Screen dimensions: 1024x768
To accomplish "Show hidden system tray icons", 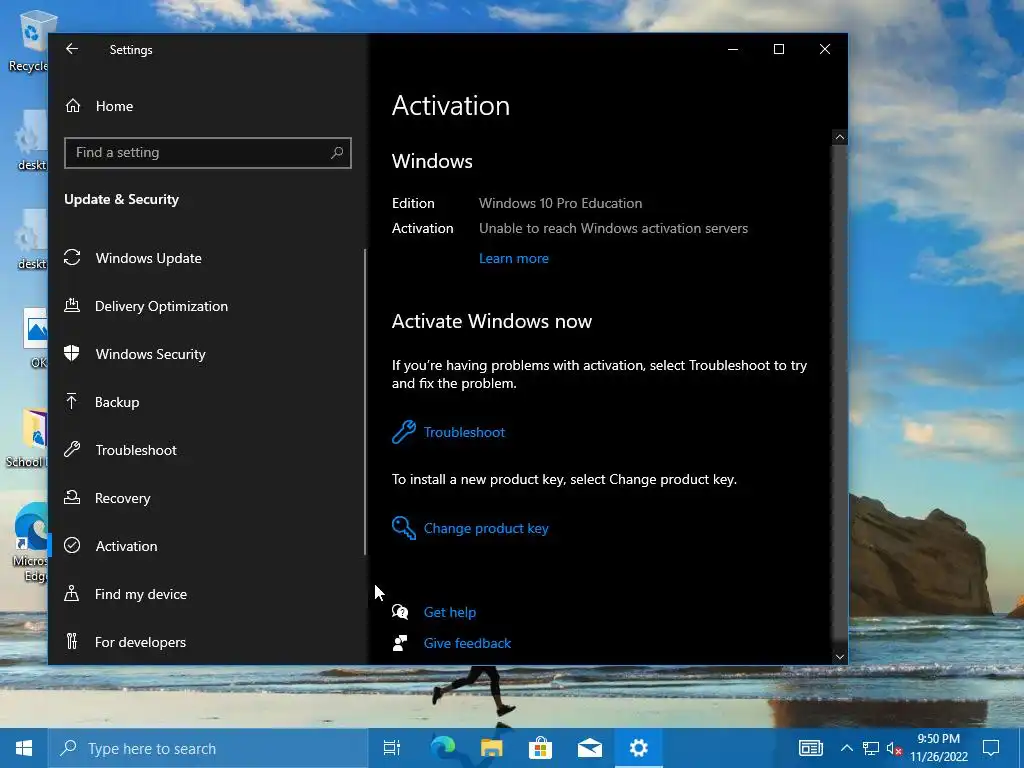I will click(x=846, y=748).
